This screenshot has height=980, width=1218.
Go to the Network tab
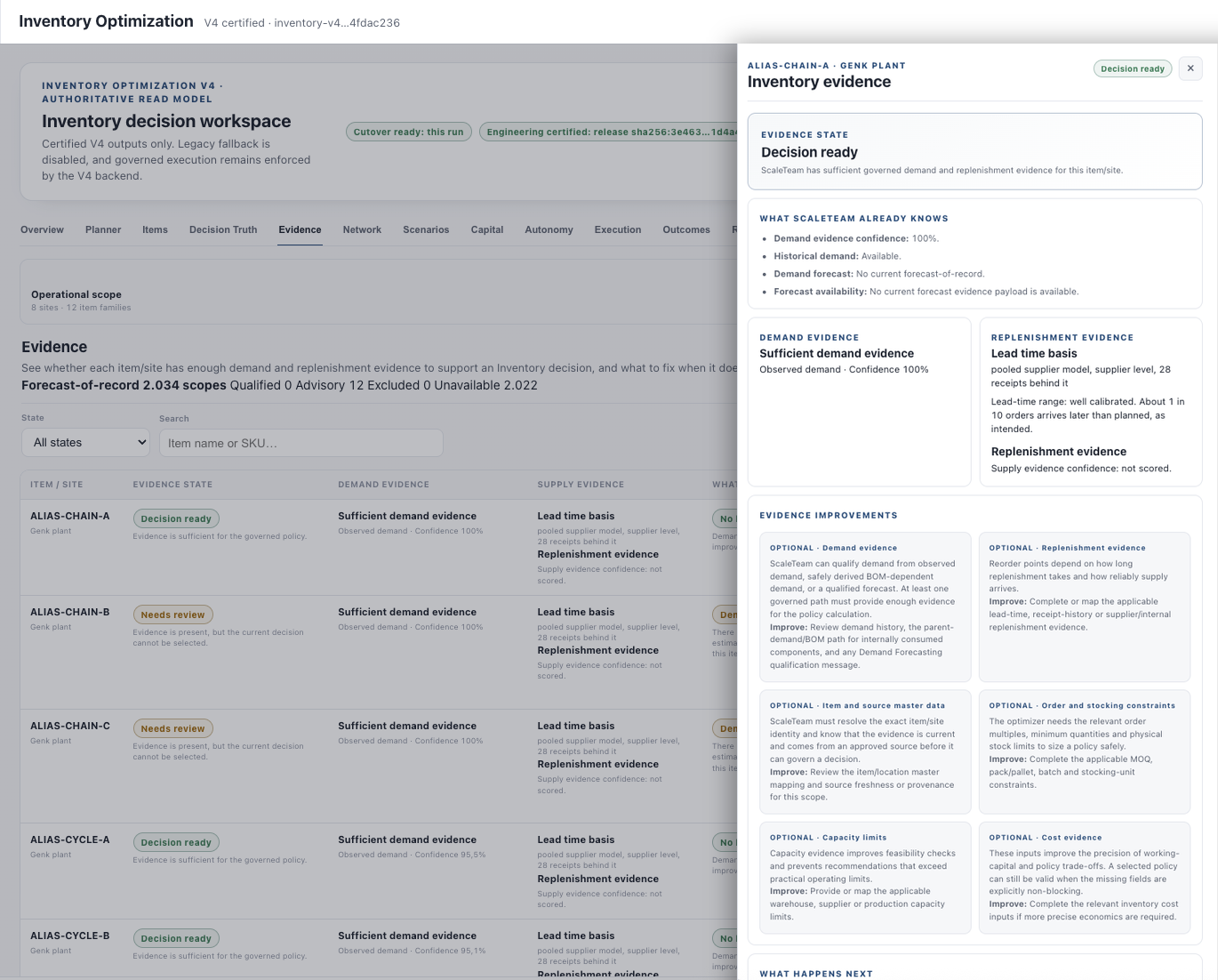pos(362,229)
